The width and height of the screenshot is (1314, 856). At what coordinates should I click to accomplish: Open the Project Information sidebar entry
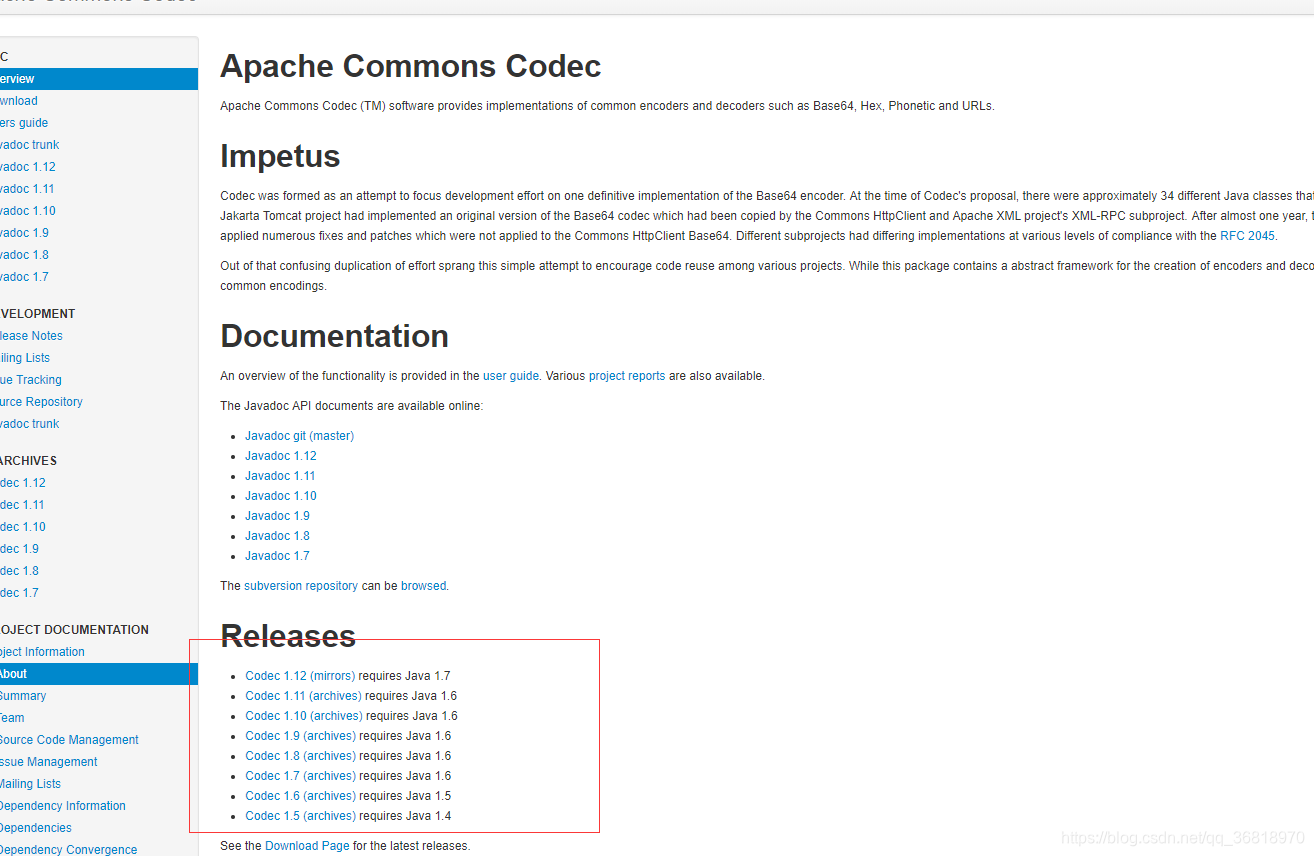(42, 651)
